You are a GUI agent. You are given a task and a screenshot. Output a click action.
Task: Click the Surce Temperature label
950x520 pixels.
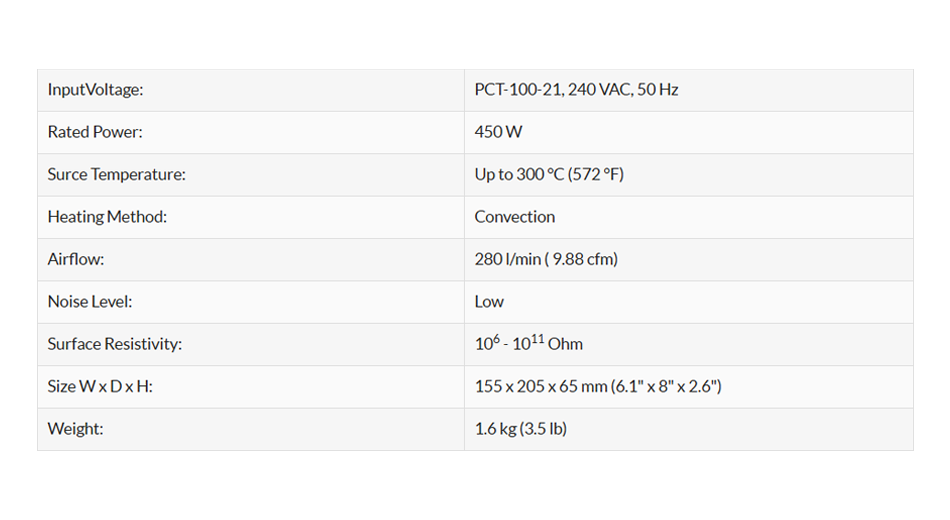coord(116,174)
